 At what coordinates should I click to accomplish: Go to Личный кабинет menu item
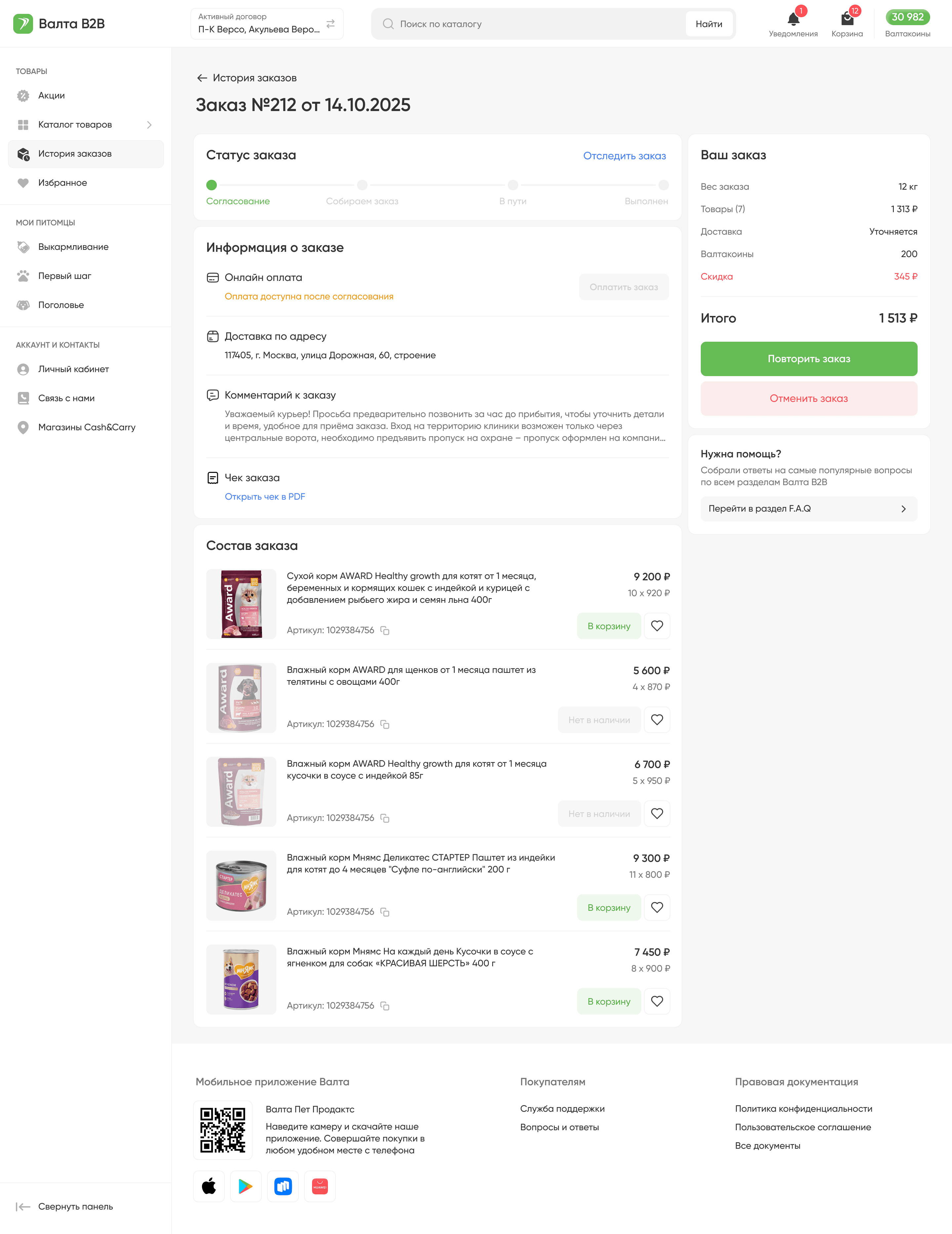73,369
